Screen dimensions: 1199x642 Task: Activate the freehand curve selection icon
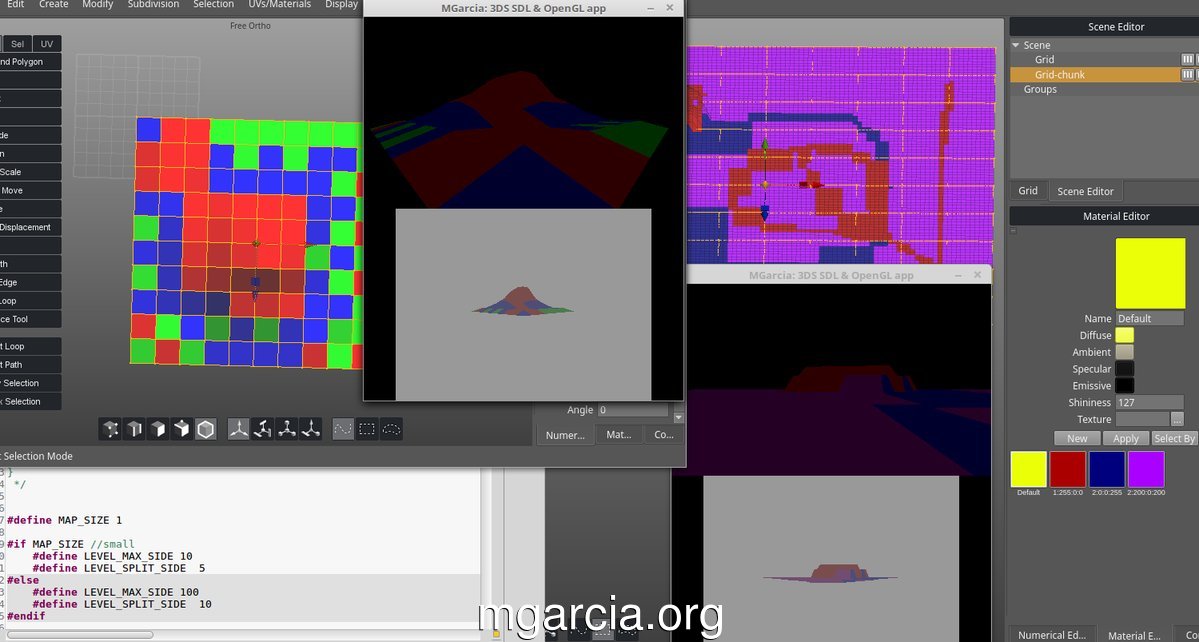[x=343, y=430]
